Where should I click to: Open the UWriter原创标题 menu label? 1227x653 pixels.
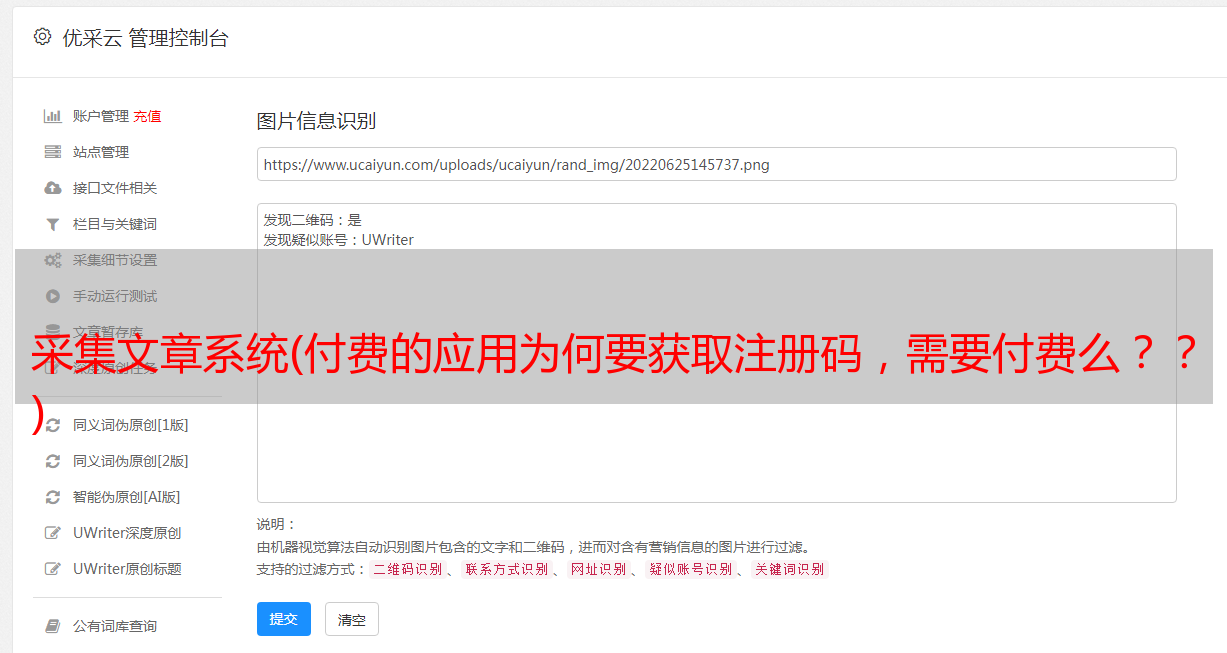(x=127, y=569)
